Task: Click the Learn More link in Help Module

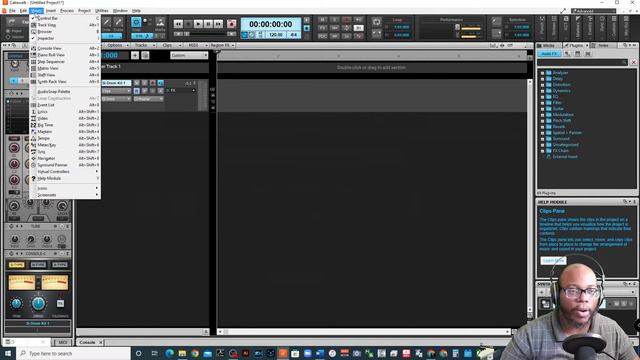Action: click(553, 260)
